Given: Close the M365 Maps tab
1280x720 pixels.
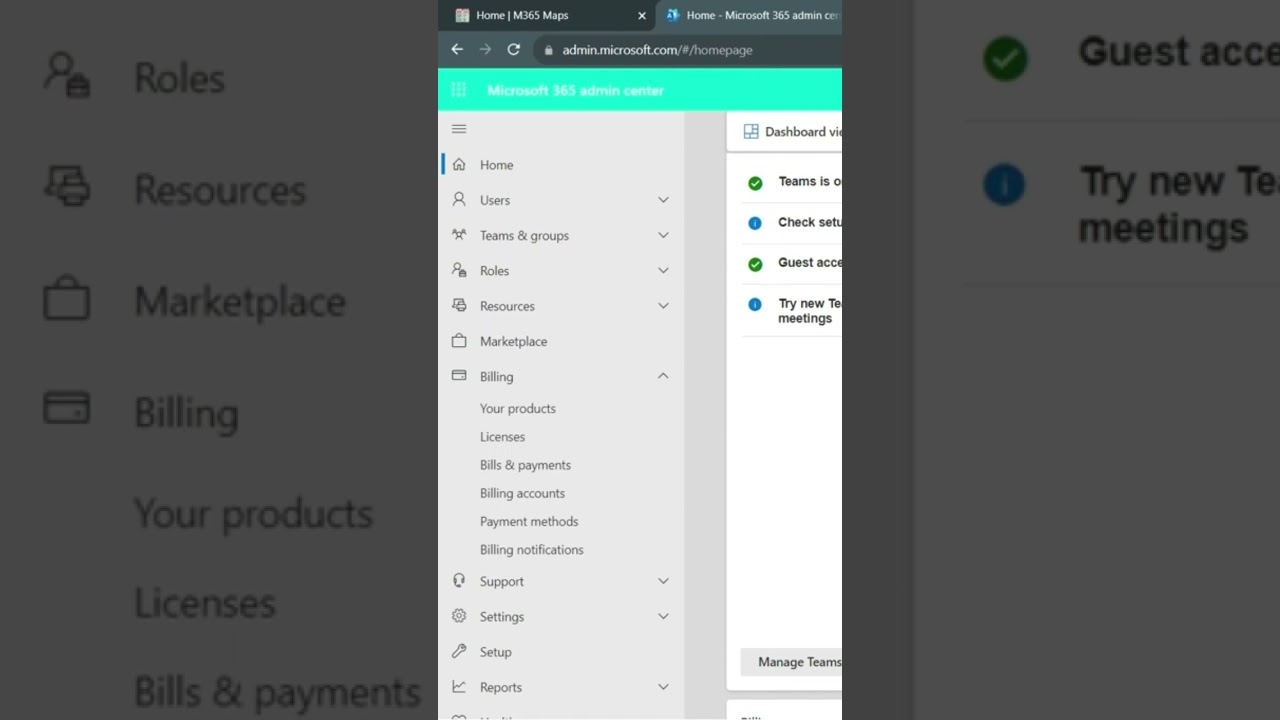Looking at the screenshot, I should 642,15.
